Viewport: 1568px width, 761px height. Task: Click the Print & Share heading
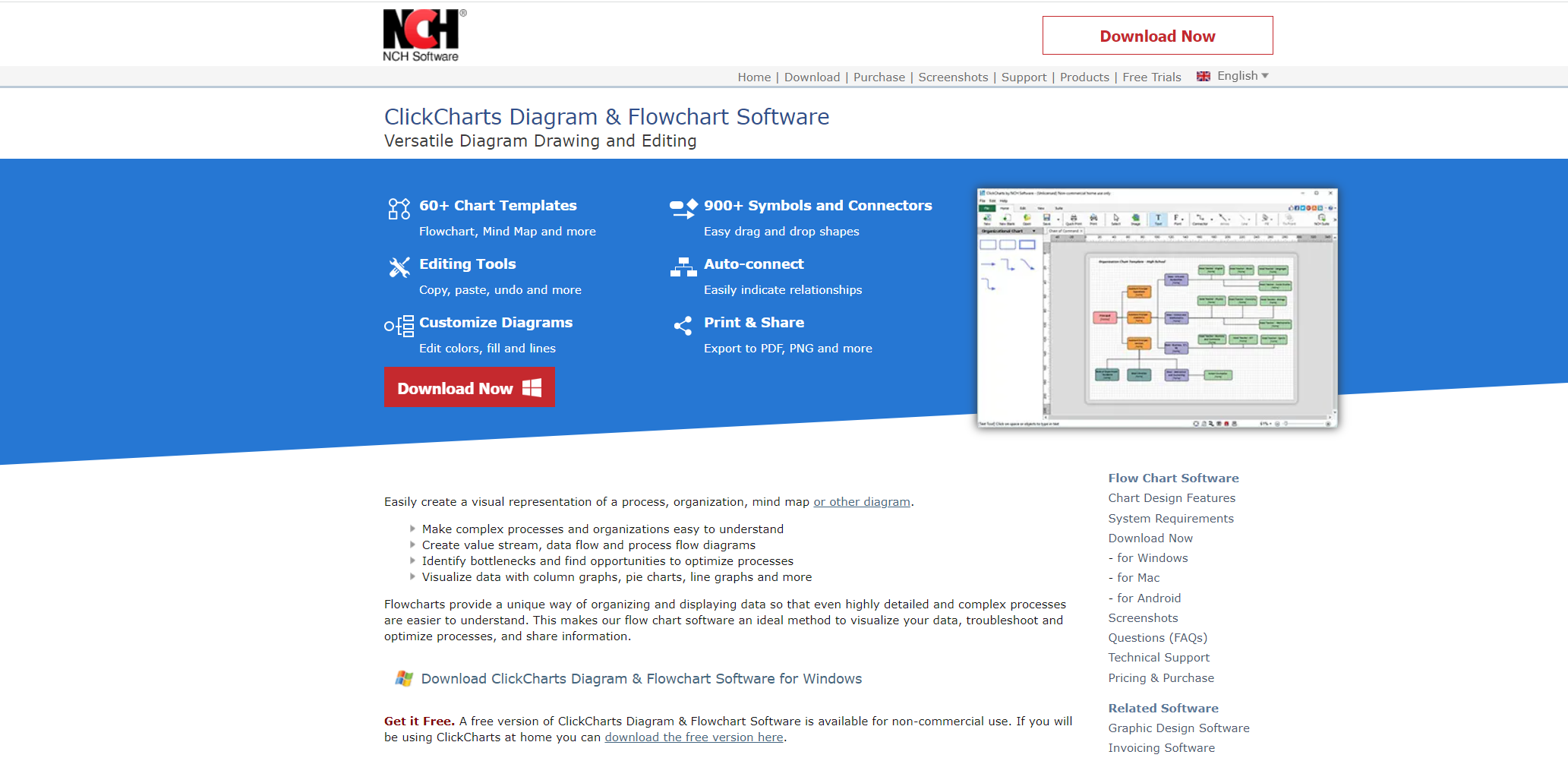(x=754, y=323)
